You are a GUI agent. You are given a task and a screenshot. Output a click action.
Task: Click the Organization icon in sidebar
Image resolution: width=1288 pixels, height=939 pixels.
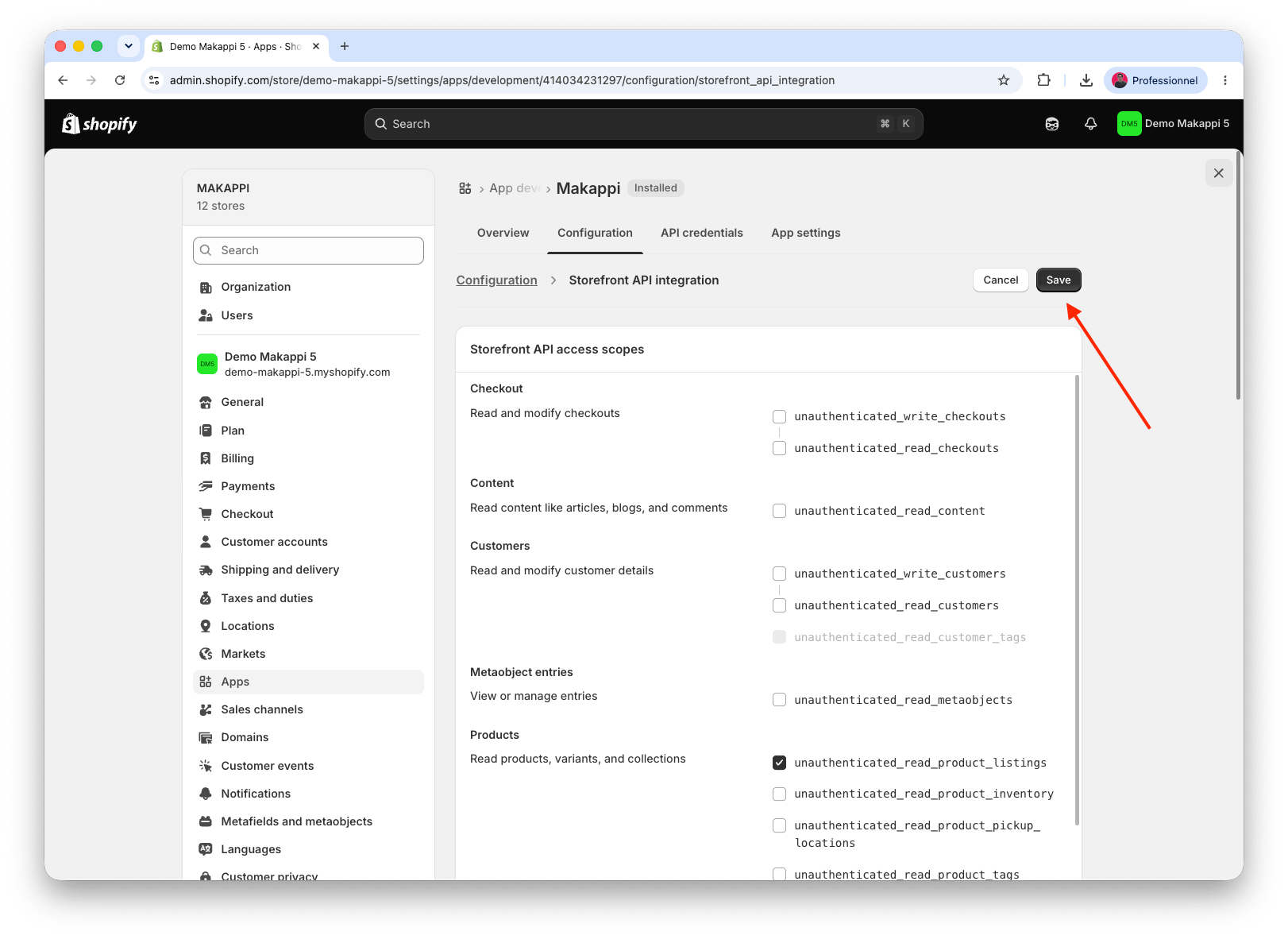click(206, 287)
